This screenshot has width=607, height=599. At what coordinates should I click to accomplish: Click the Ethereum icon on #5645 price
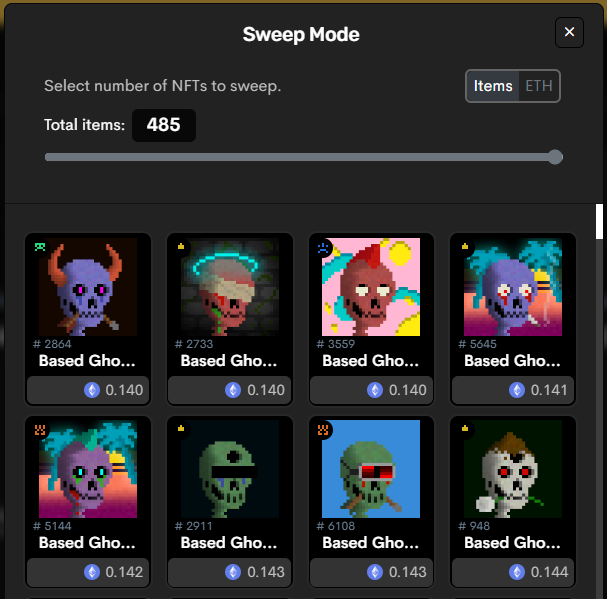point(517,390)
